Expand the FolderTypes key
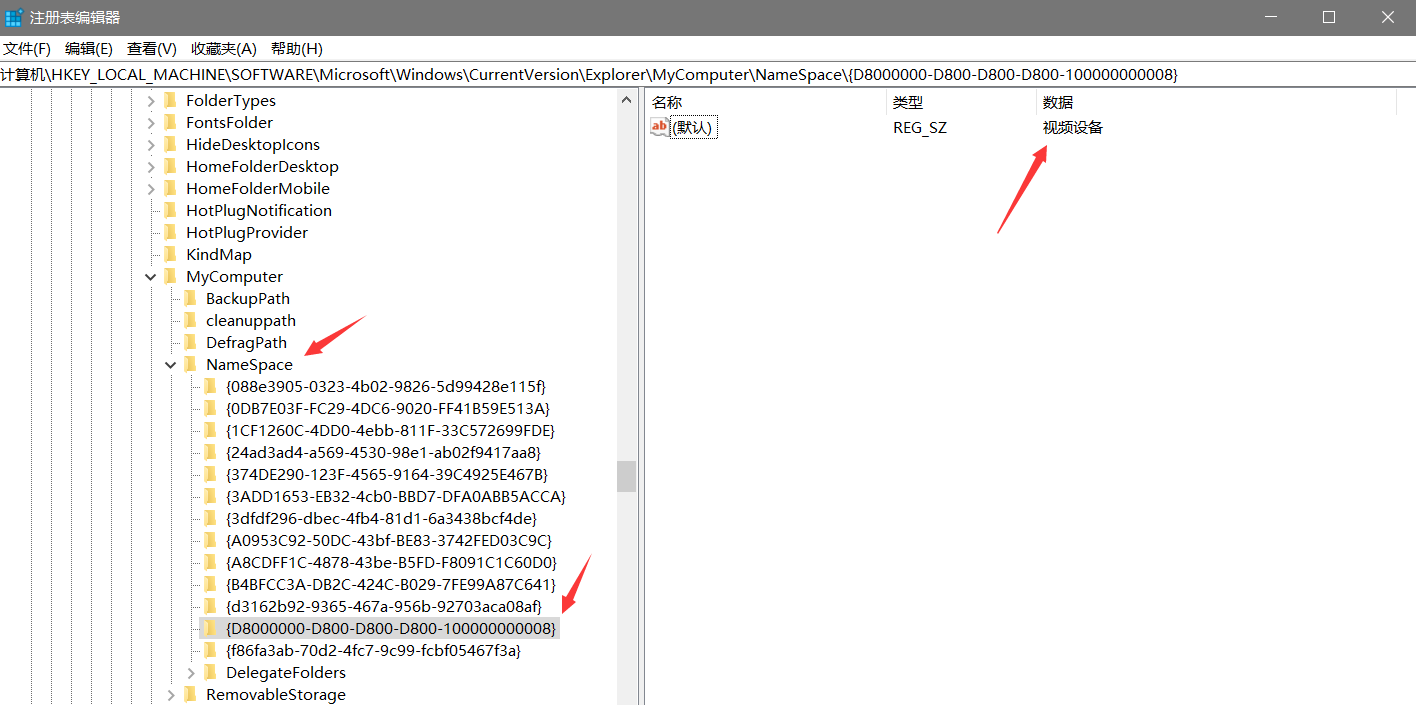The width and height of the screenshot is (1416, 705). (151, 101)
